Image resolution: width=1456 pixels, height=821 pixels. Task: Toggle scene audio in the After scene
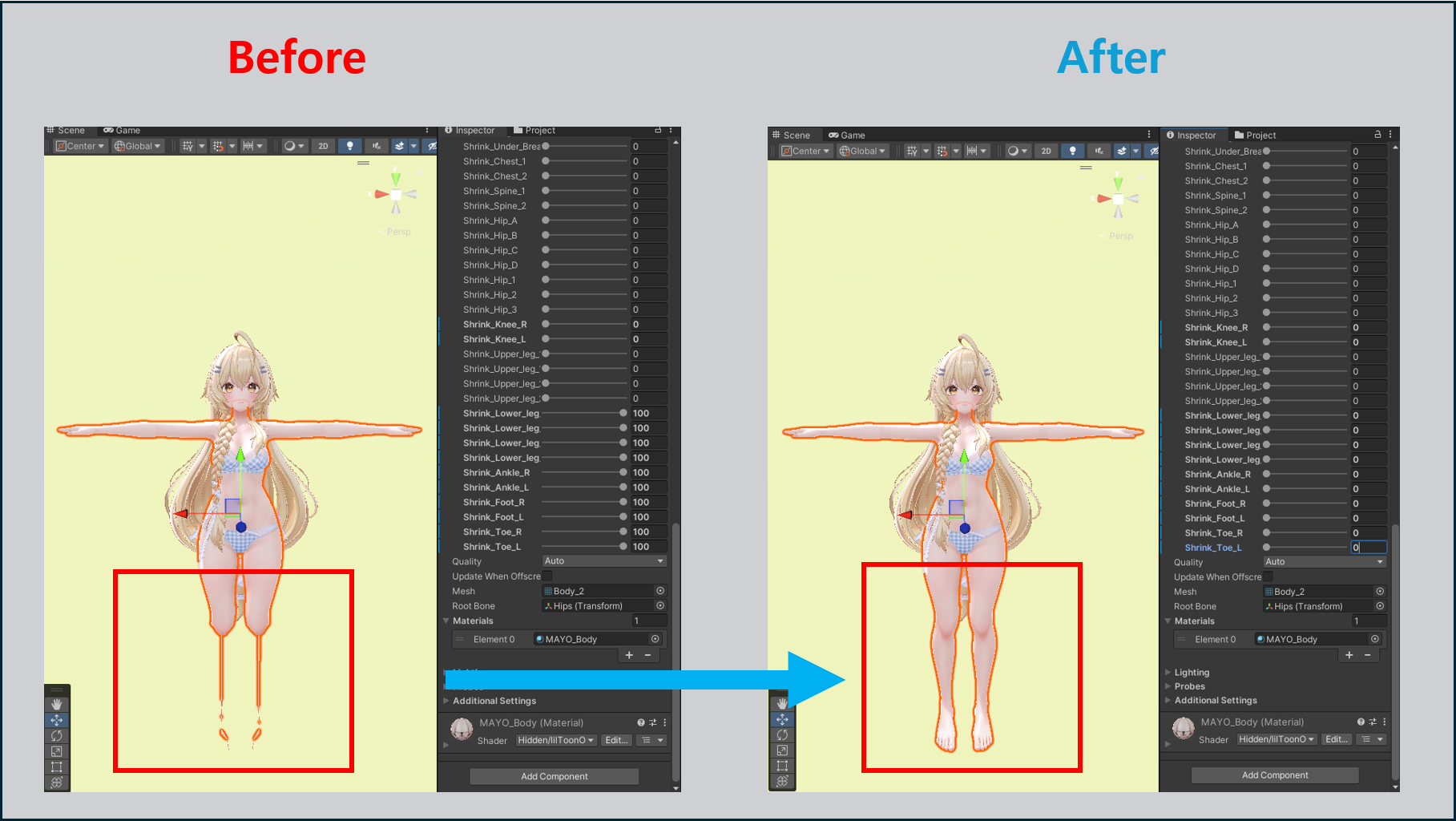1099,151
